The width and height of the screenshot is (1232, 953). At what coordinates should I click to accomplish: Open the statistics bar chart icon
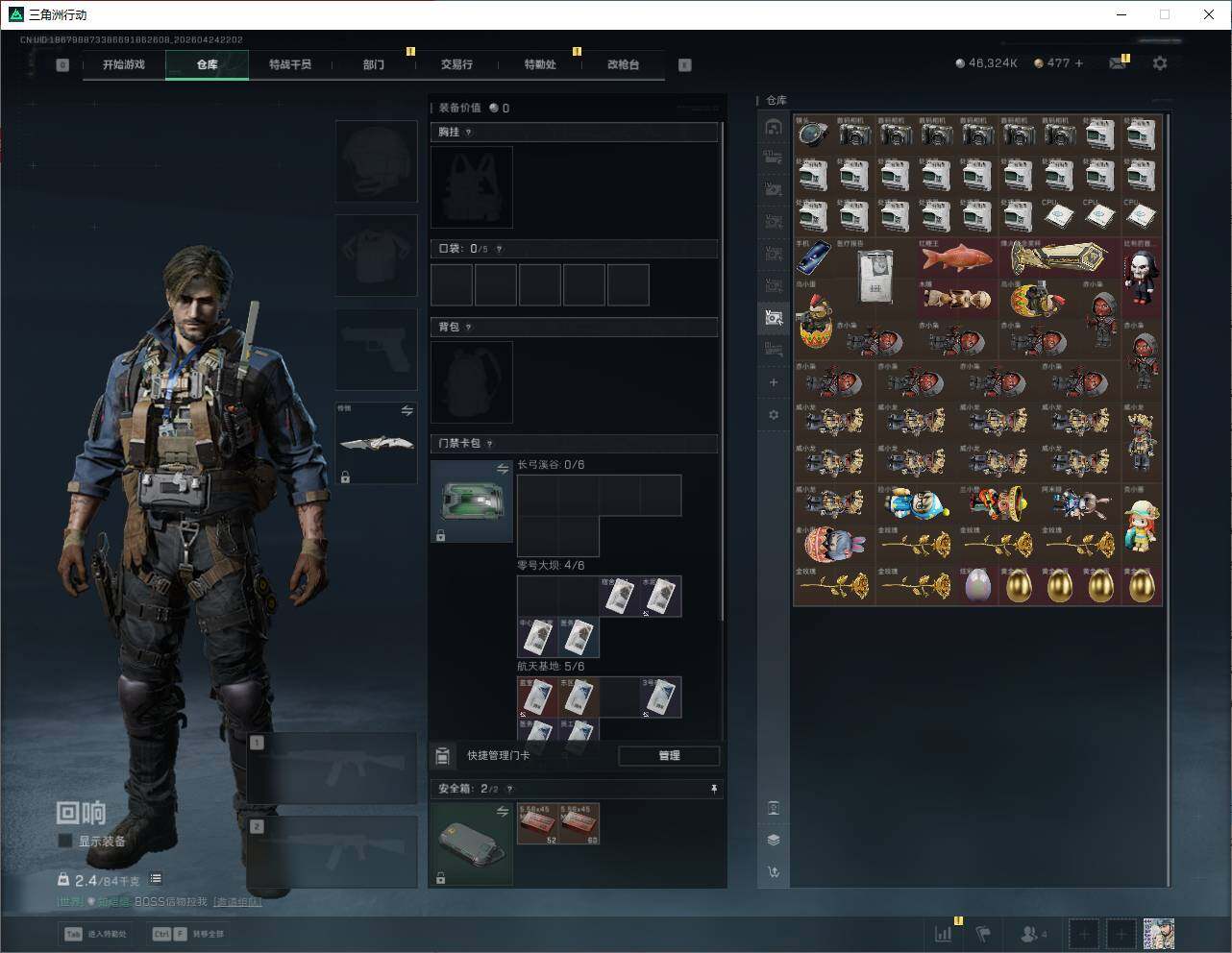(944, 934)
